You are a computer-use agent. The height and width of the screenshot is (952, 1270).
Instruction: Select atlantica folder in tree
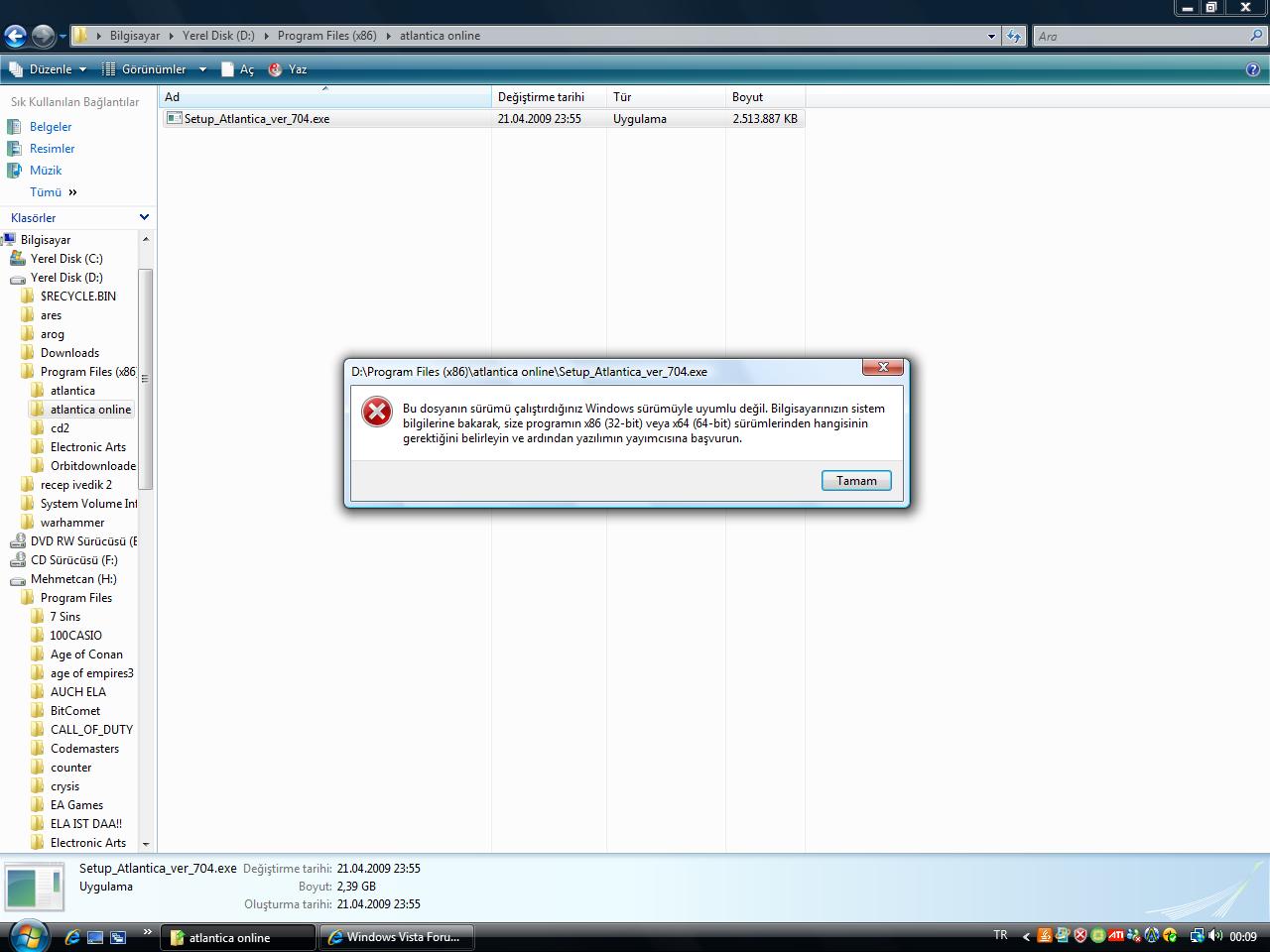pos(72,391)
